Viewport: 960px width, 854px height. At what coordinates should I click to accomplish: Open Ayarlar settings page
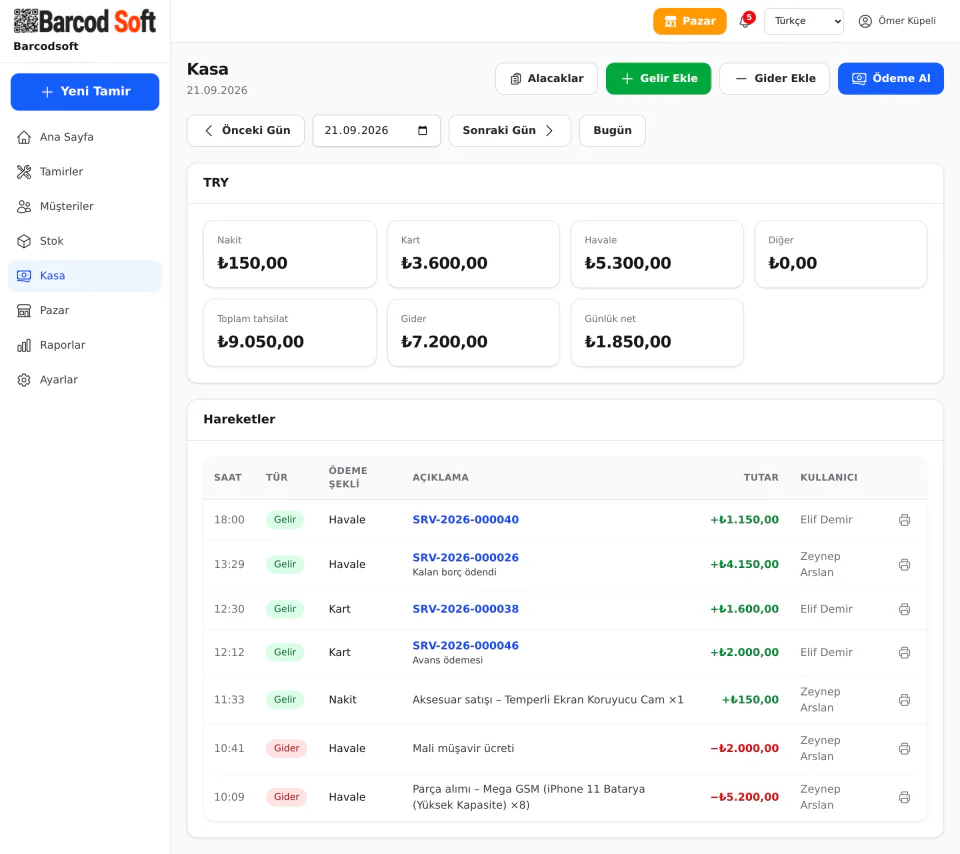pyautogui.click(x=85, y=380)
